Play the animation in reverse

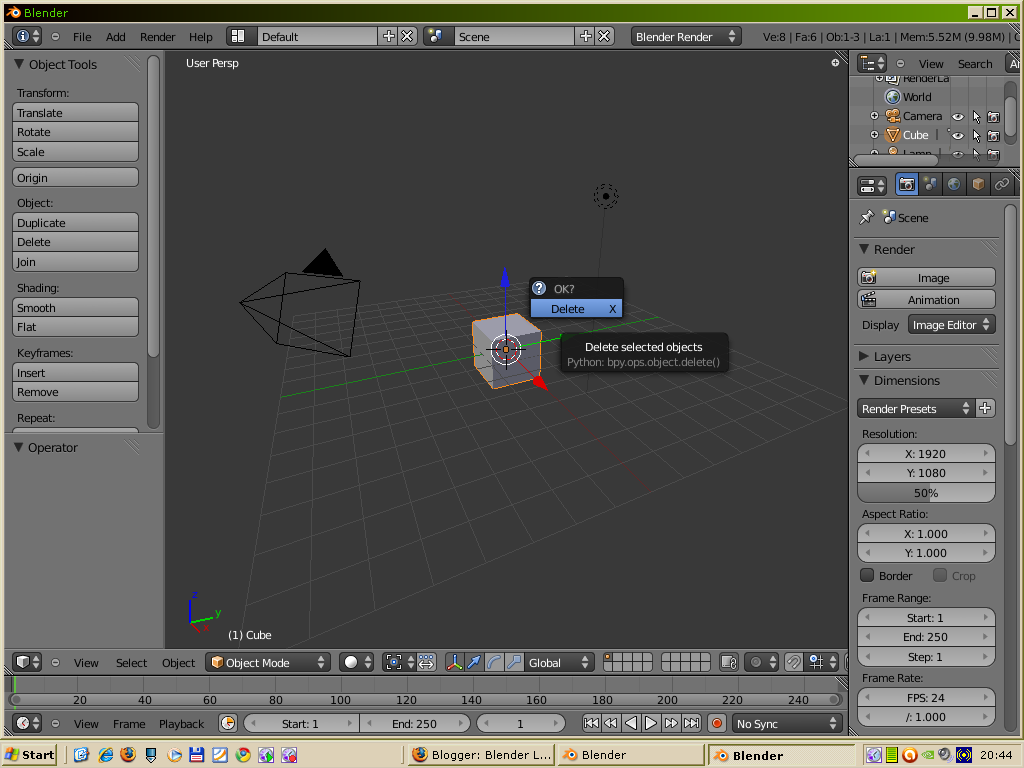(x=631, y=723)
